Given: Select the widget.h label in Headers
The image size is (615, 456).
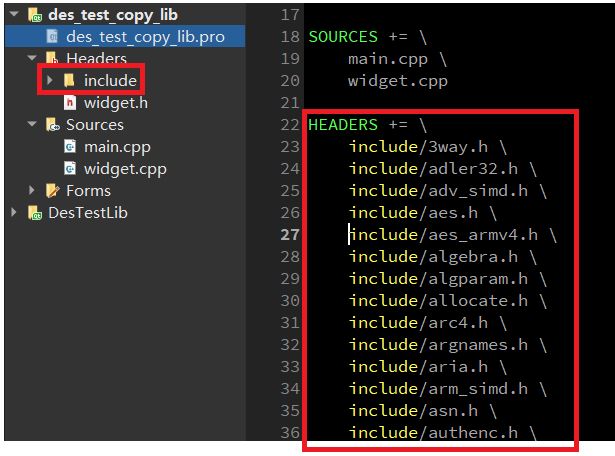Looking at the screenshot, I should click(116, 102).
